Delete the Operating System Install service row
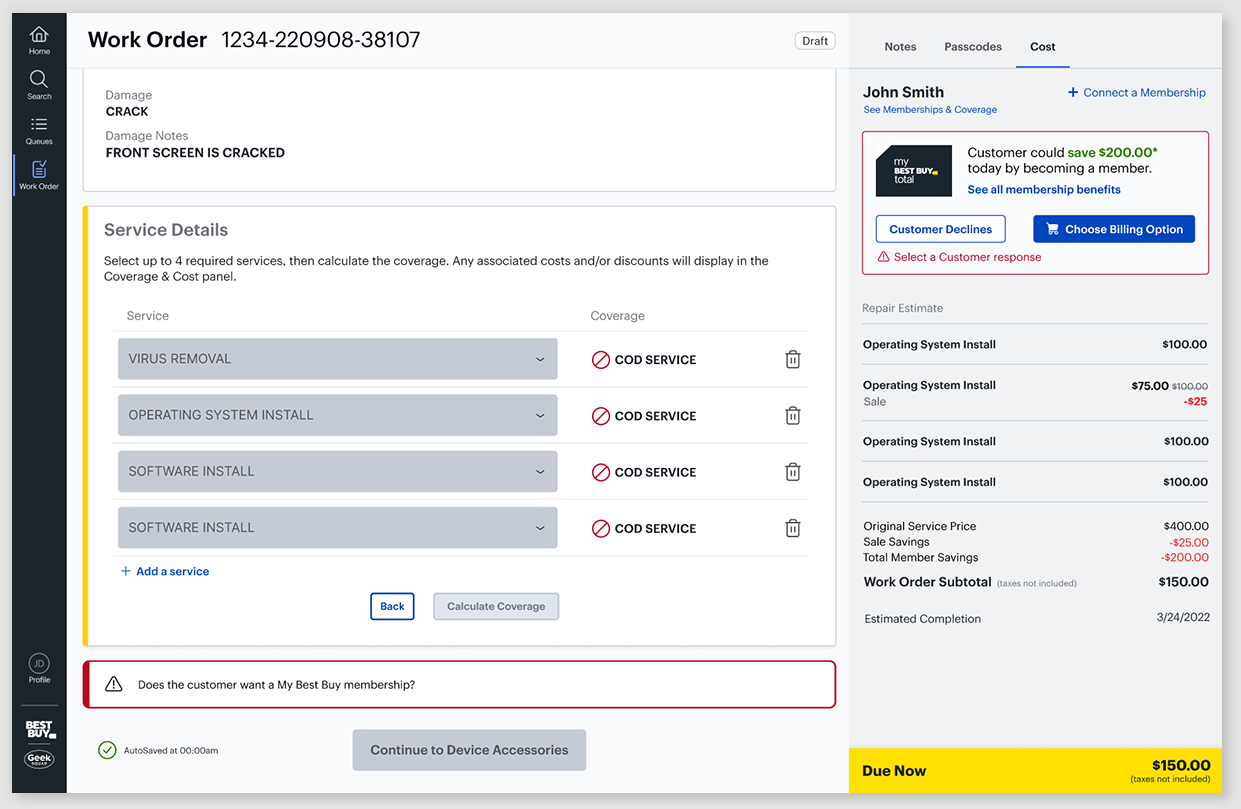This screenshot has height=809, width=1241. 793,415
